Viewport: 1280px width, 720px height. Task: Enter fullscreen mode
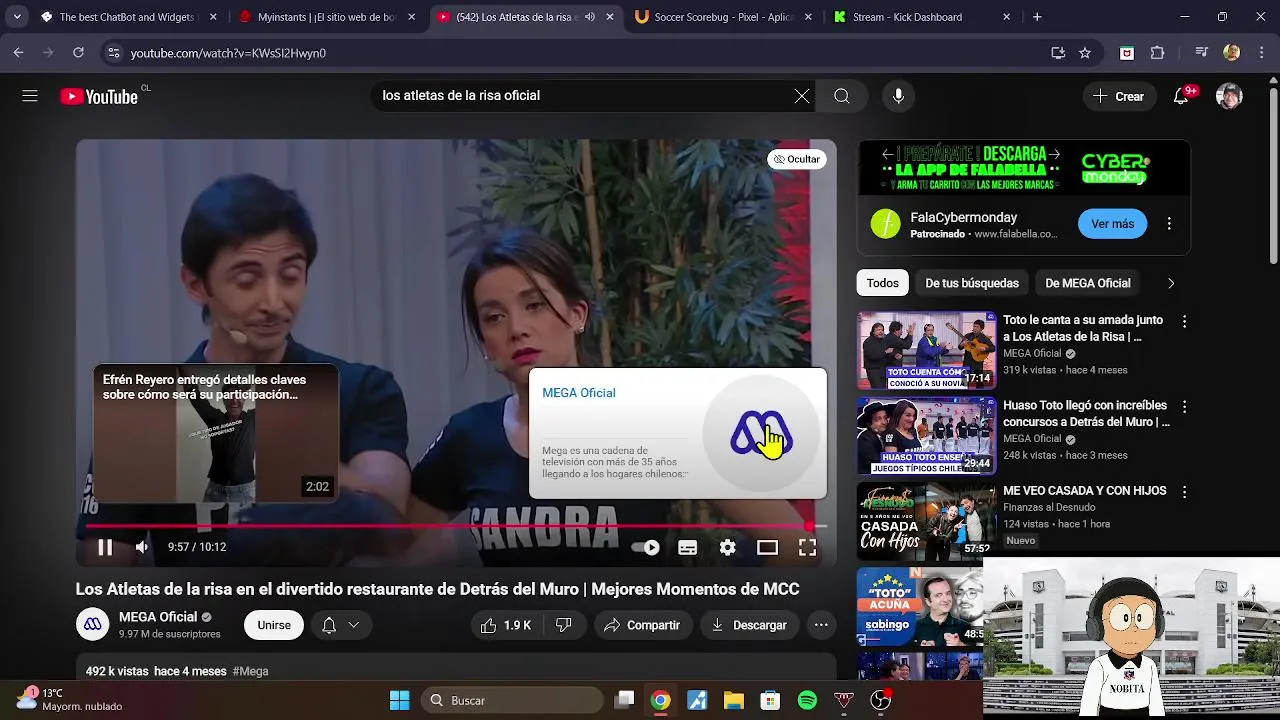click(807, 547)
